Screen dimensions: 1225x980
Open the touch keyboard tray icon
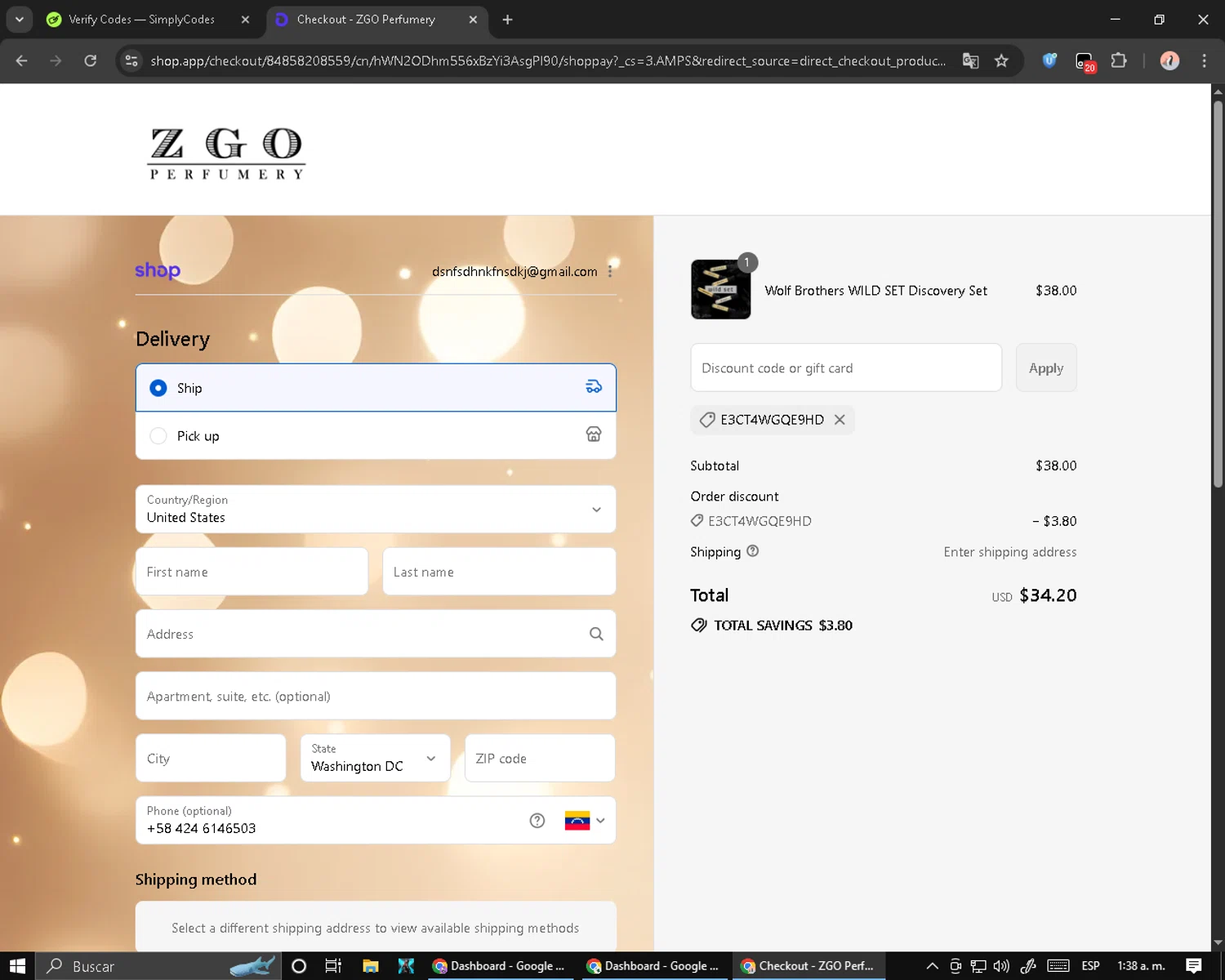[x=1058, y=966]
